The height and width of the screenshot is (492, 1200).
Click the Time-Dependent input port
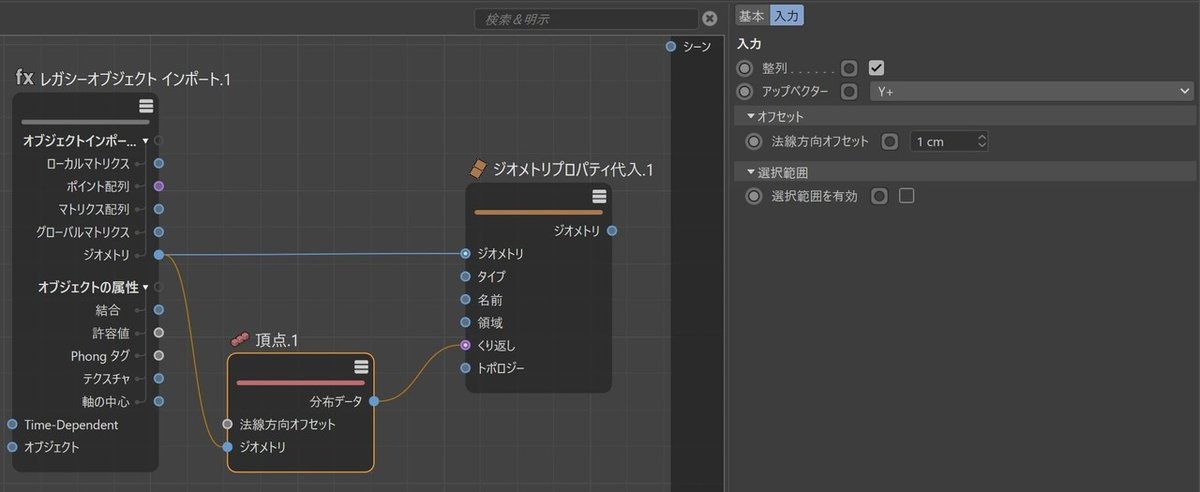click(12, 425)
